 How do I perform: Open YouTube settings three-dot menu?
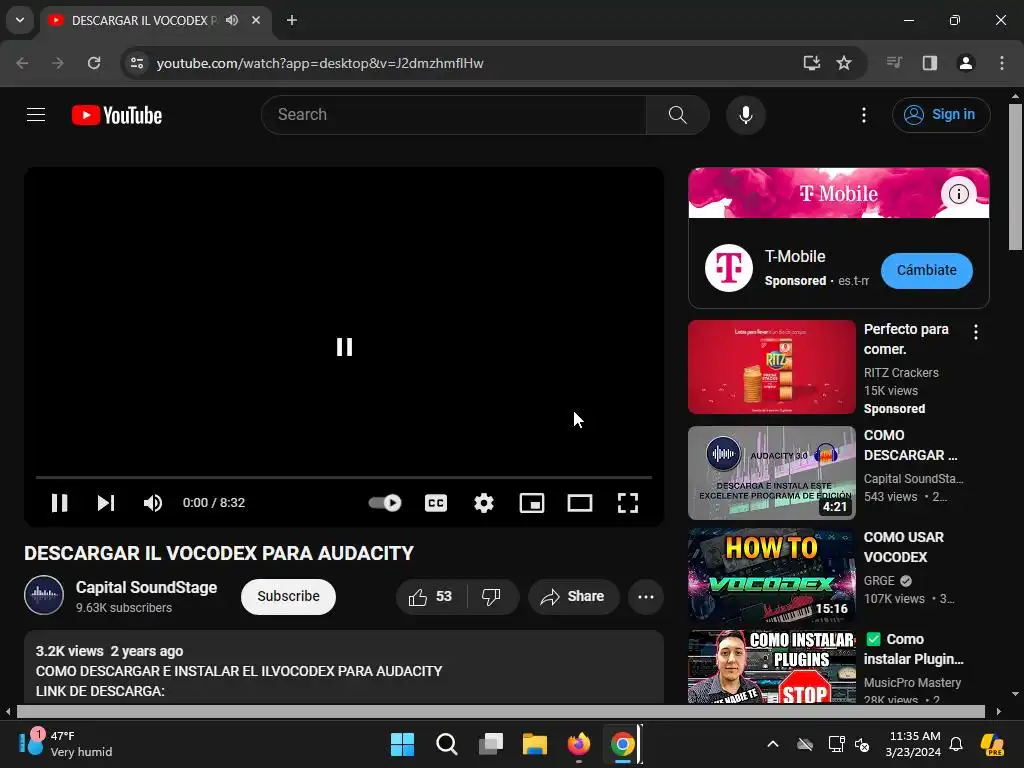click(863, 115)
